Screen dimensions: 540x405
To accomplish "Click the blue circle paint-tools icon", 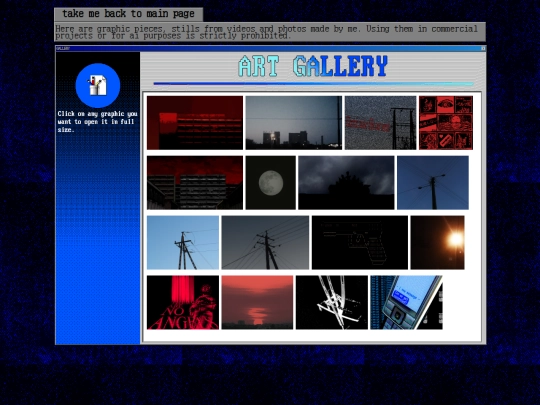I will click(98, 85).
